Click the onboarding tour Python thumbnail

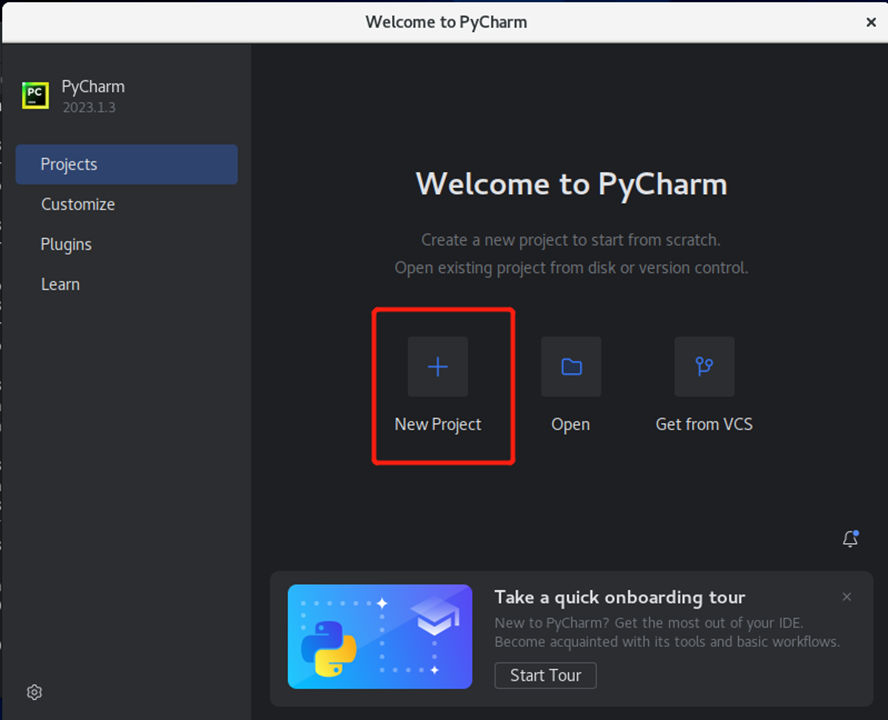coord(380,637)
